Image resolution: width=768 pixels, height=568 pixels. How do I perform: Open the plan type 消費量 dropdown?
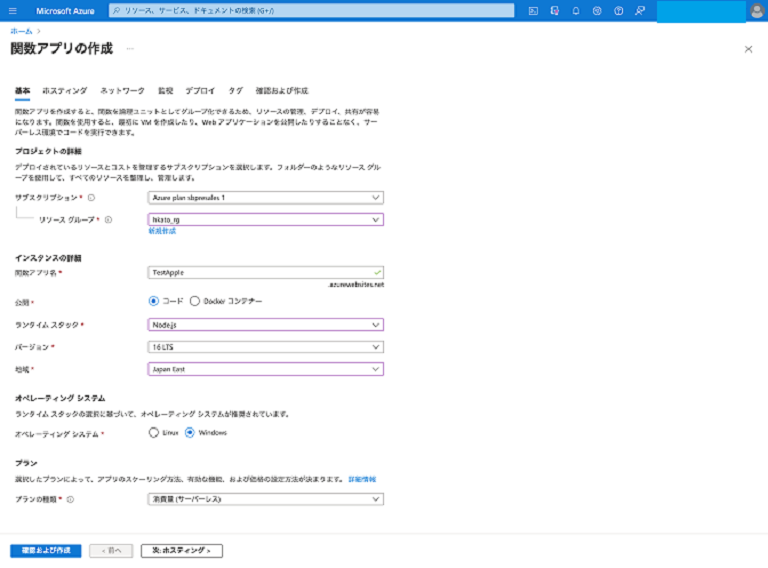(265, 499)
